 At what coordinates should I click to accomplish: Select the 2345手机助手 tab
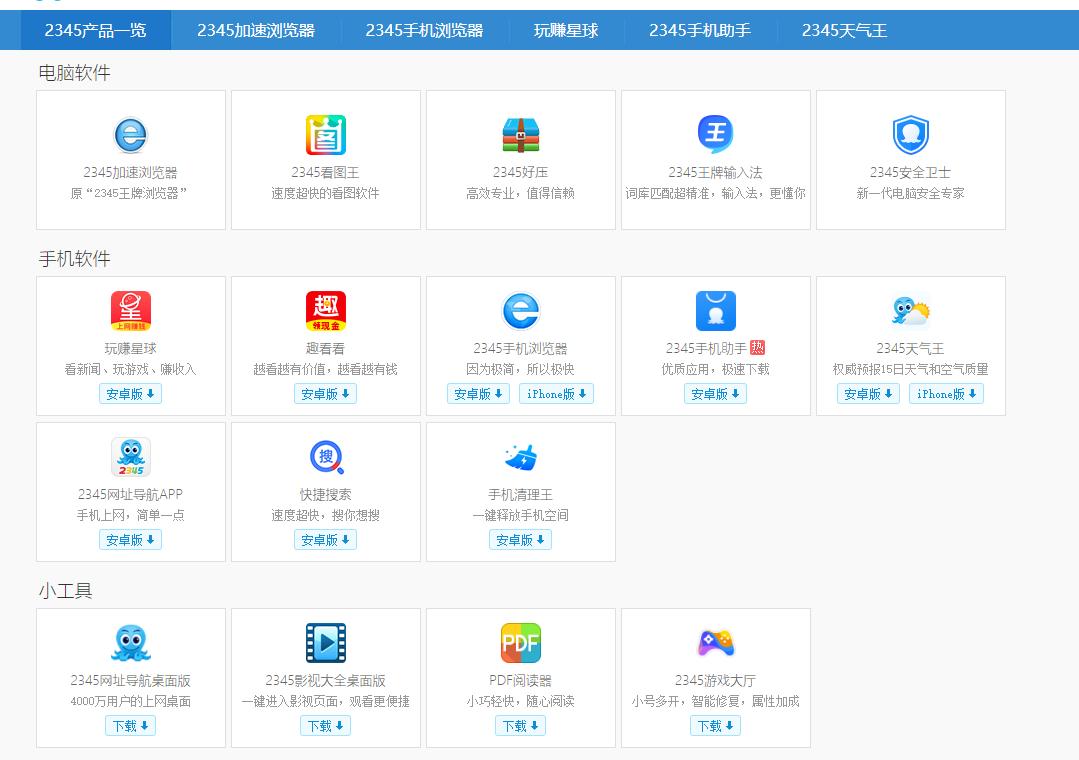click(x=700, y=30)
